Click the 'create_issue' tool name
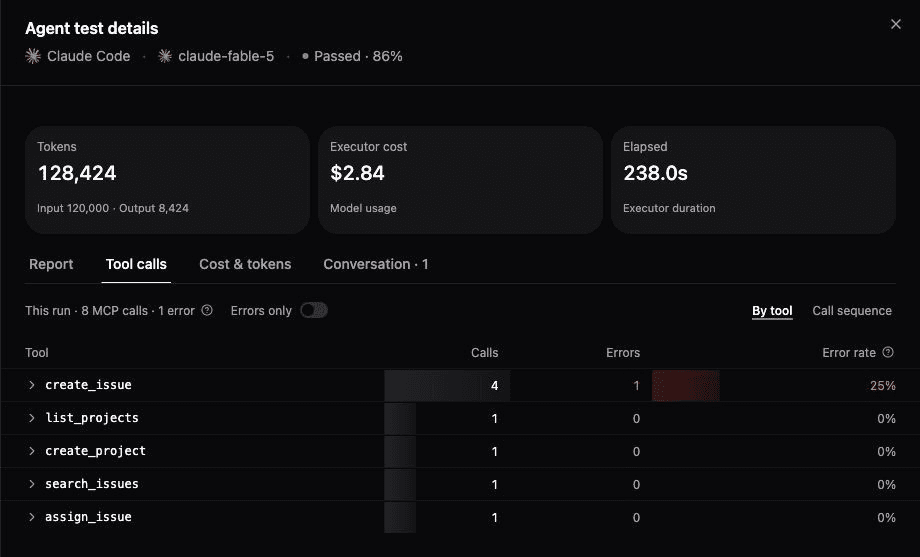Screen dimensions: 920x557 (88, 385)
